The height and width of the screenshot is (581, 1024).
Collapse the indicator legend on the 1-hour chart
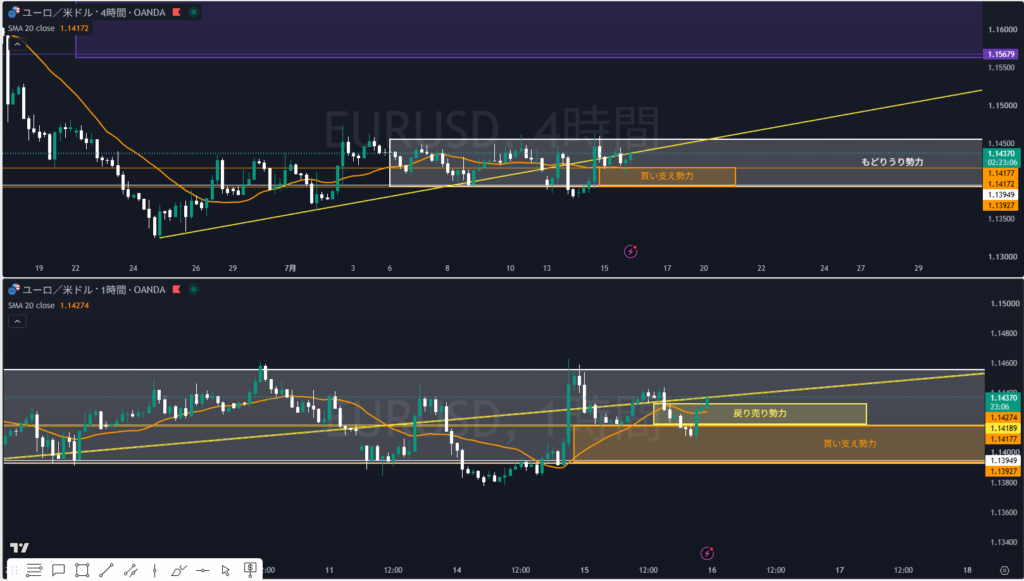click(x=17, y=321)
